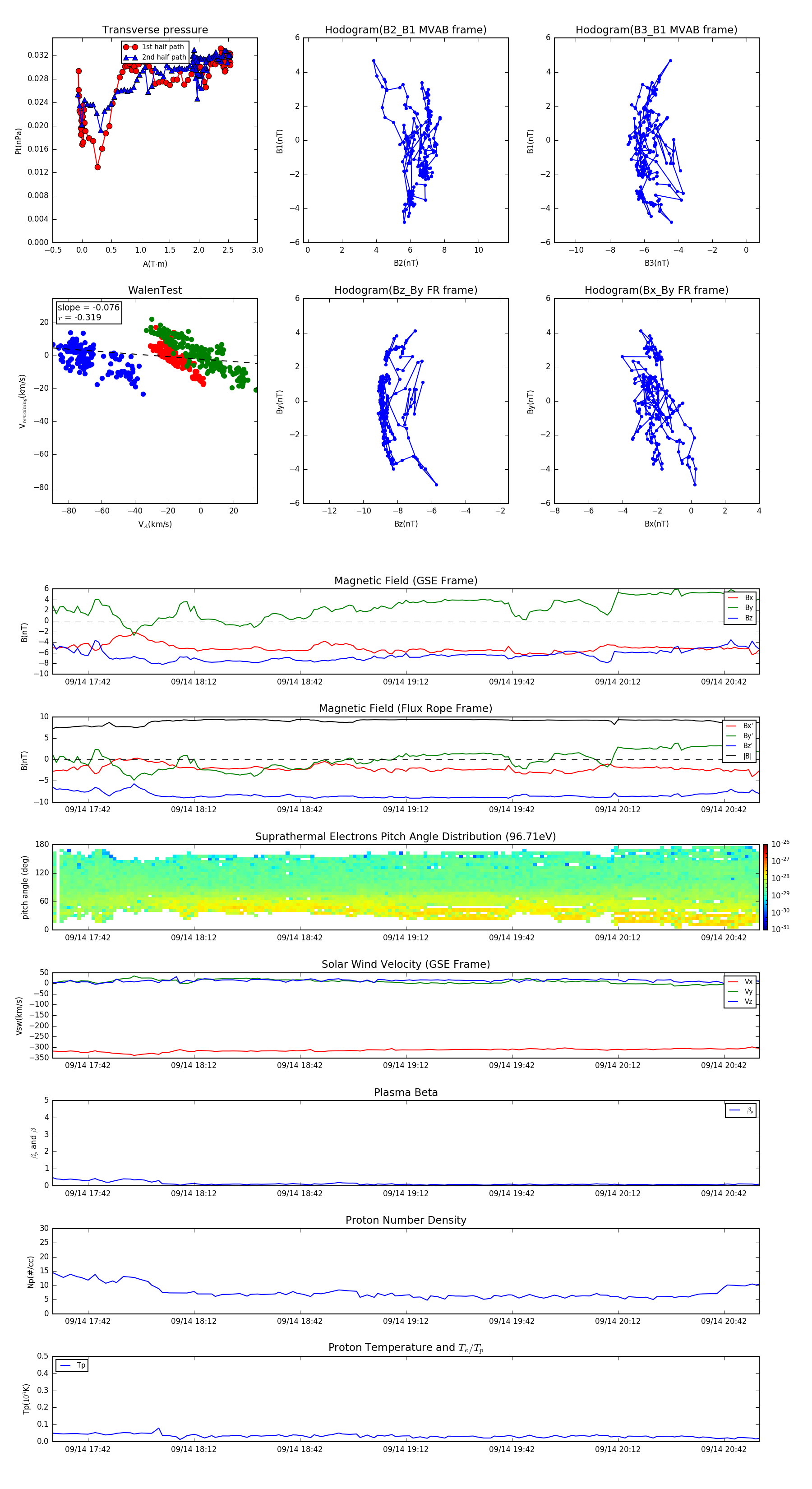The image size is (812, 1489).
Task: Click the "Hodogram(B3_B1 MVAB frame)" title
Action: tap(656, 30)
